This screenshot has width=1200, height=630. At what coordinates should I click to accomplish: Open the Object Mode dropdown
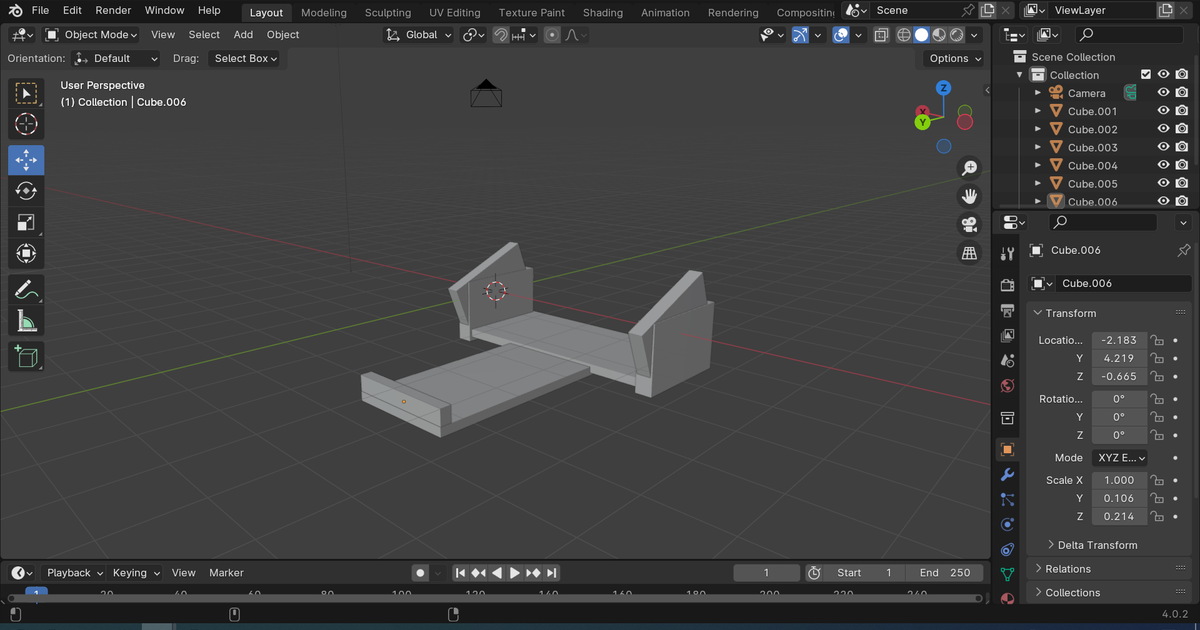point(91,34)
